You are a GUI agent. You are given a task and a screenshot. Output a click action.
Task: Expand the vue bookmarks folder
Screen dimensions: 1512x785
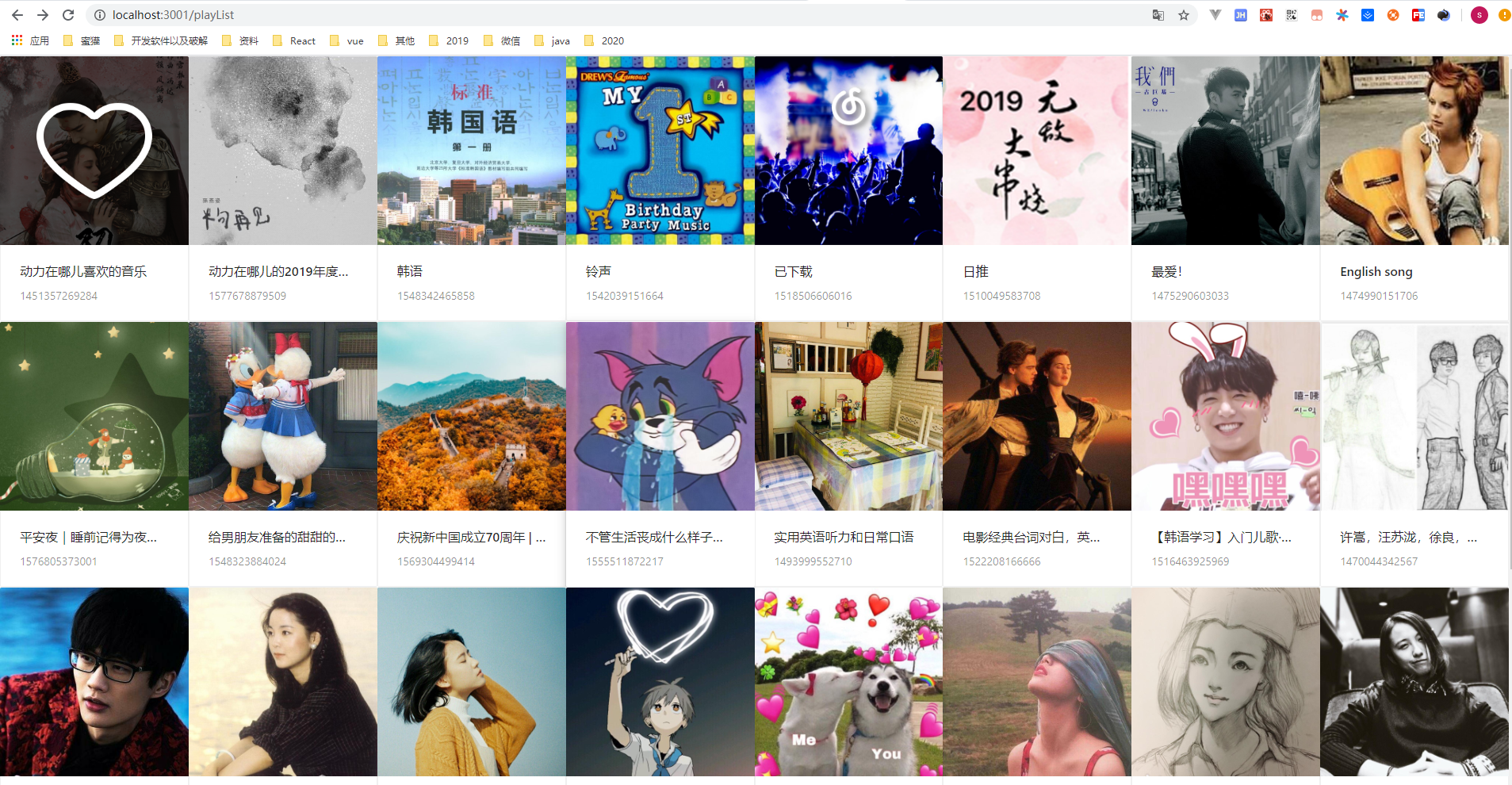click(x=346, y=40)
